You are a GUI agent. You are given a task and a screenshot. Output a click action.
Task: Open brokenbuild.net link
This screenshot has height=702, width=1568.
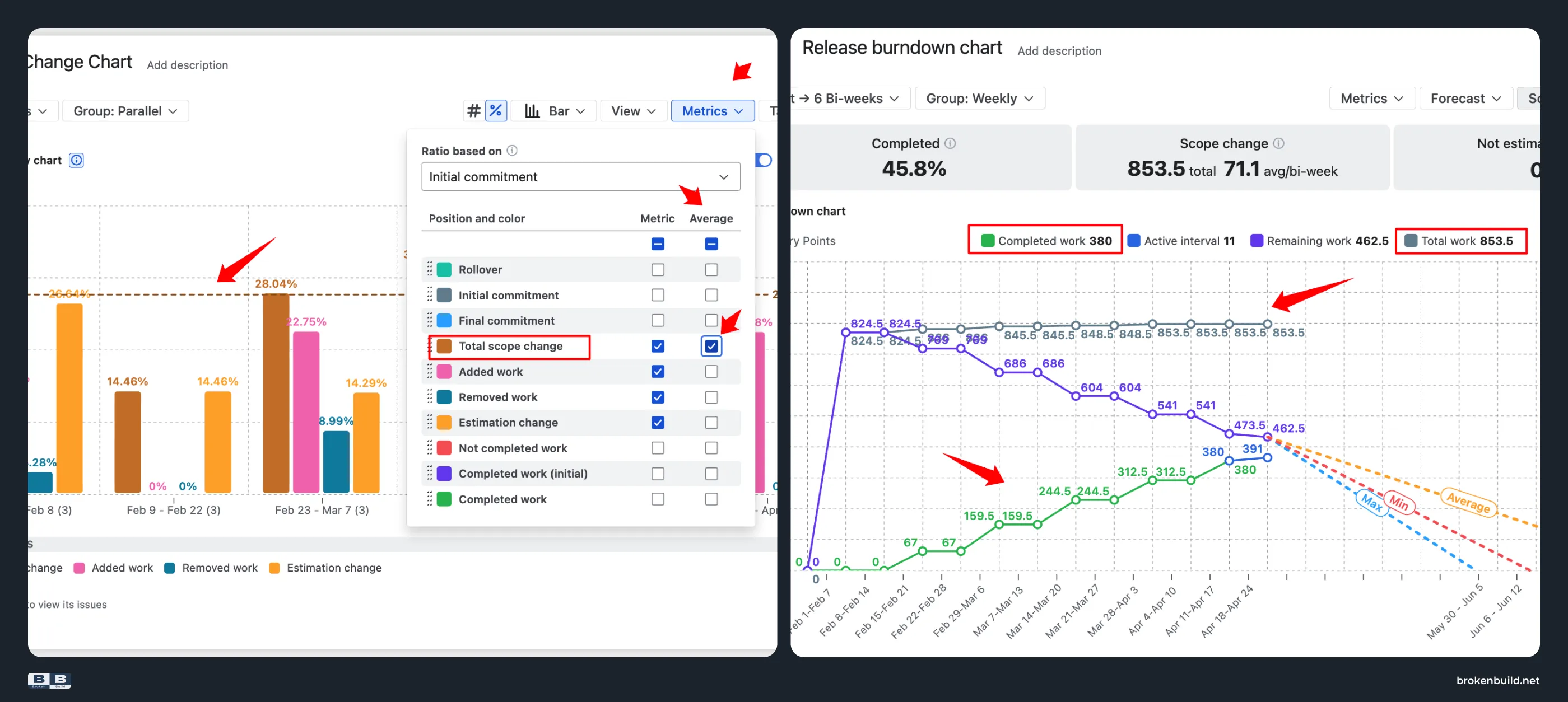[x=1497, y=680]
